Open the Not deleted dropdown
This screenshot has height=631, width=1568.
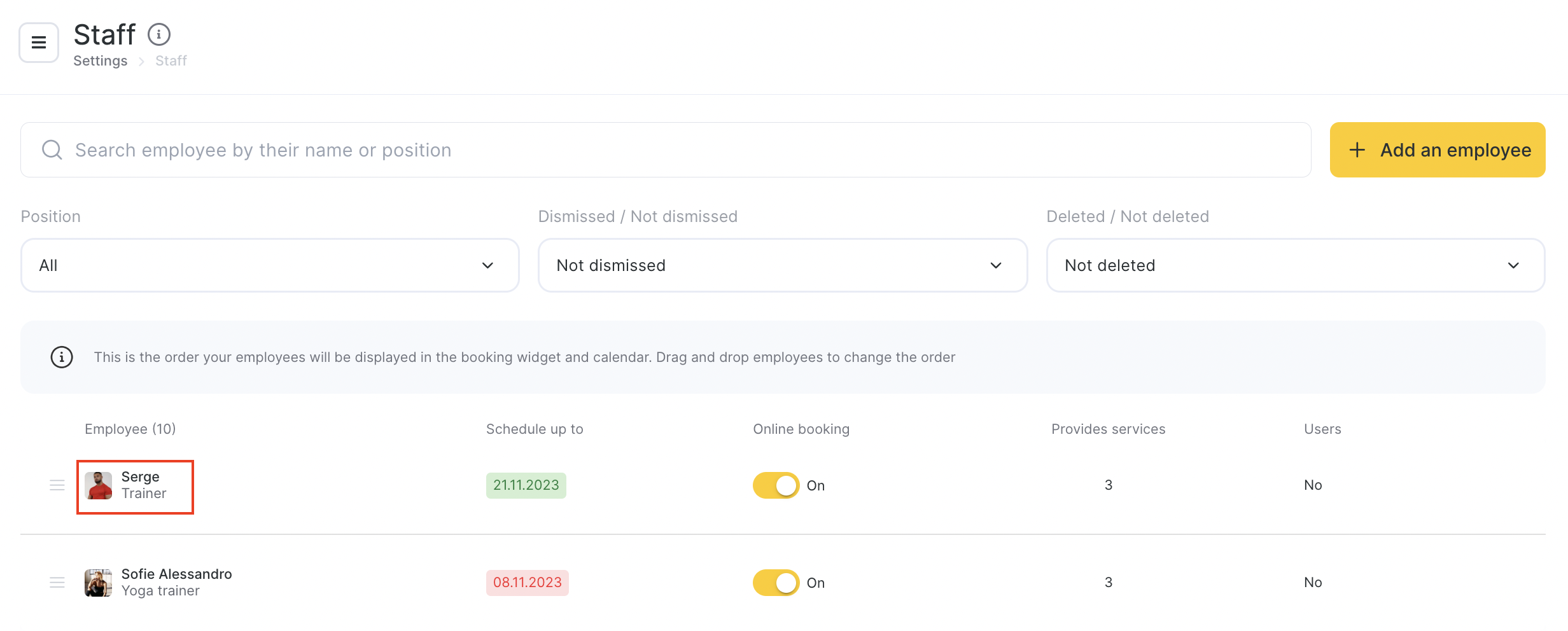click(x=1296, y=265)
